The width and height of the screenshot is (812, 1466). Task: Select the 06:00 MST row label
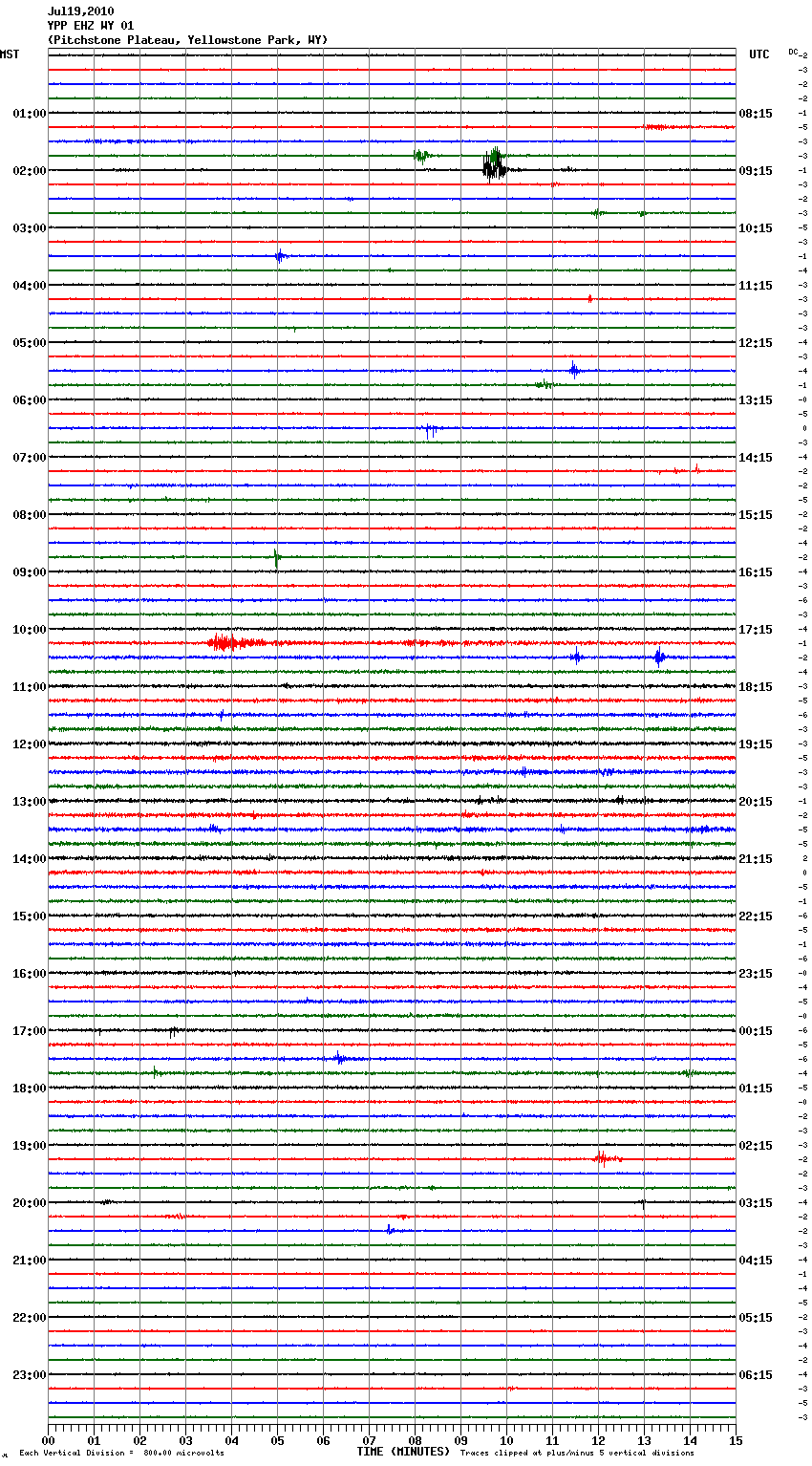29,400
